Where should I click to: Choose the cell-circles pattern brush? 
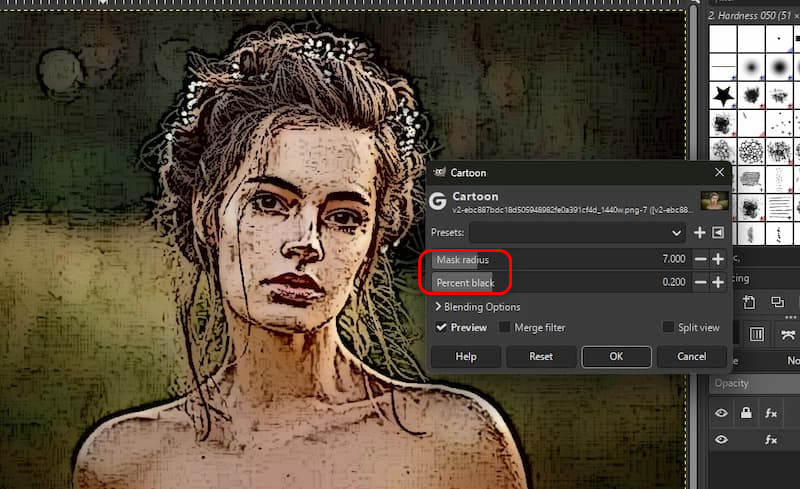pos(751,152)
